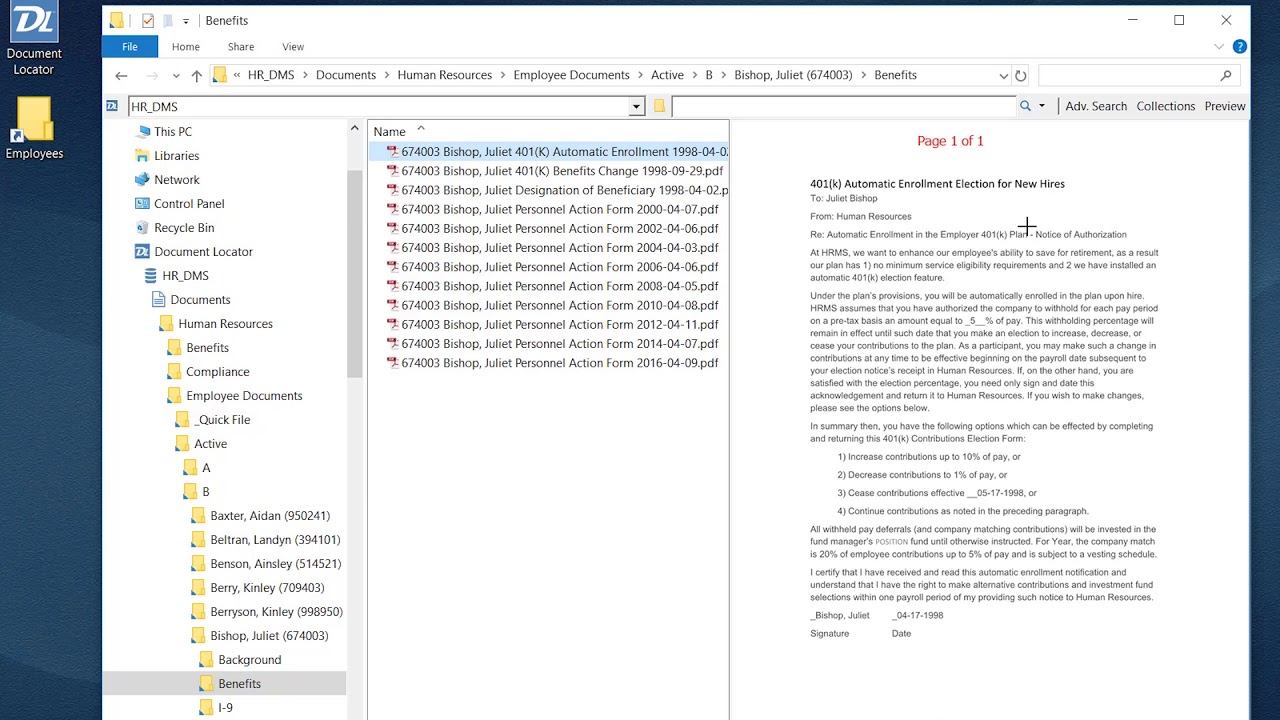This screenshot has width=1280, height=720.
Task: Select the Background folder under Bishop
Action: tap(249, 660)
